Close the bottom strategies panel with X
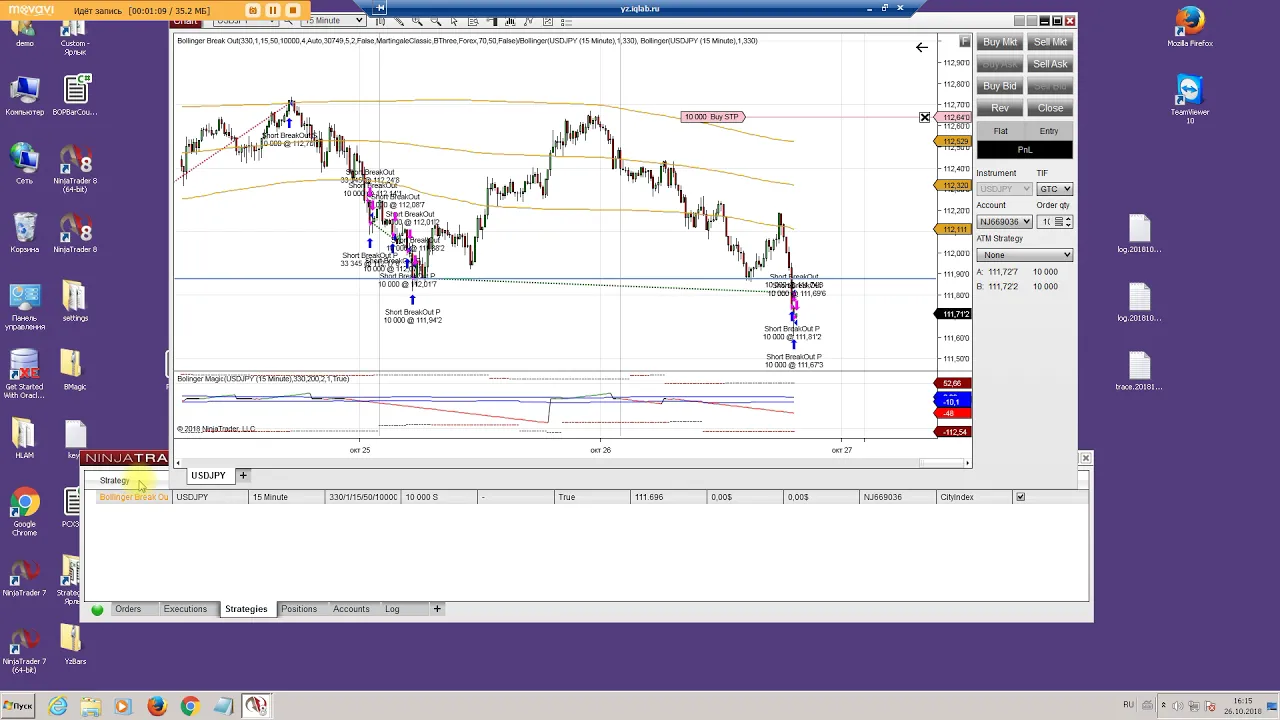This screenshot has width=1280, height=720. click(1085, 458)
